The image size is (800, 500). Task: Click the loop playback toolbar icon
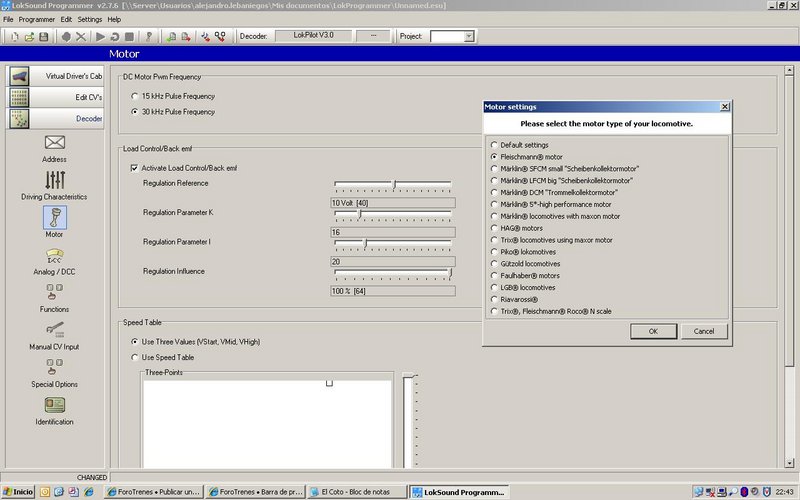tap(115, 37)
